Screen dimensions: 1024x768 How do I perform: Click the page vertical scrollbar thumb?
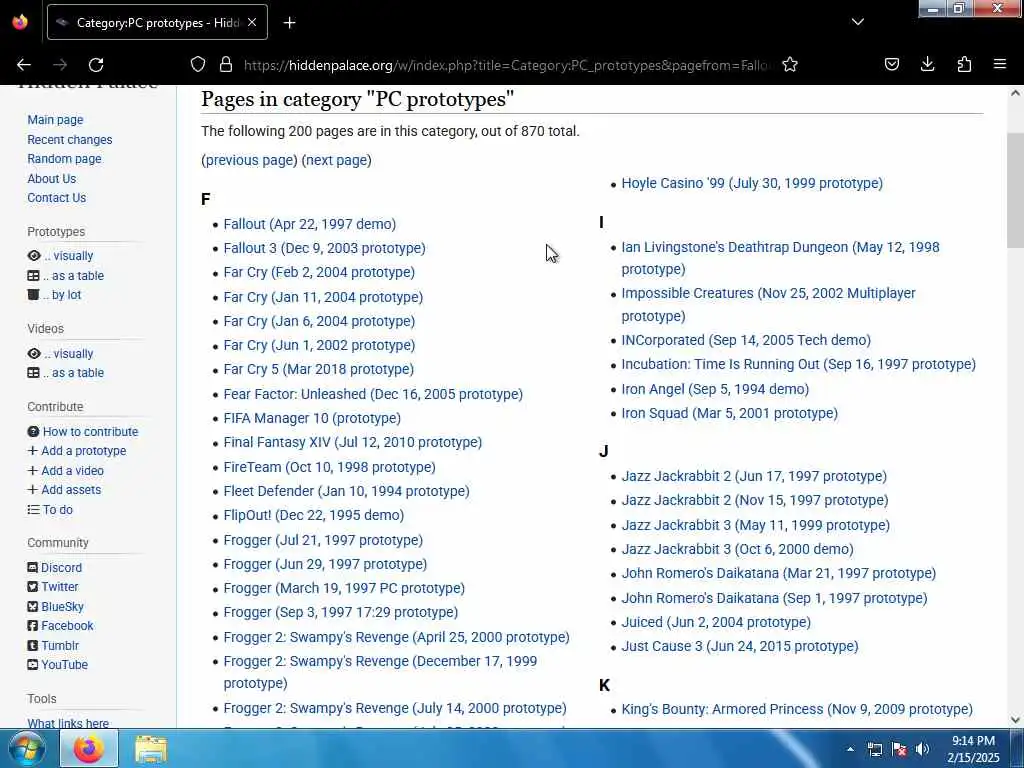point(1015,190)
